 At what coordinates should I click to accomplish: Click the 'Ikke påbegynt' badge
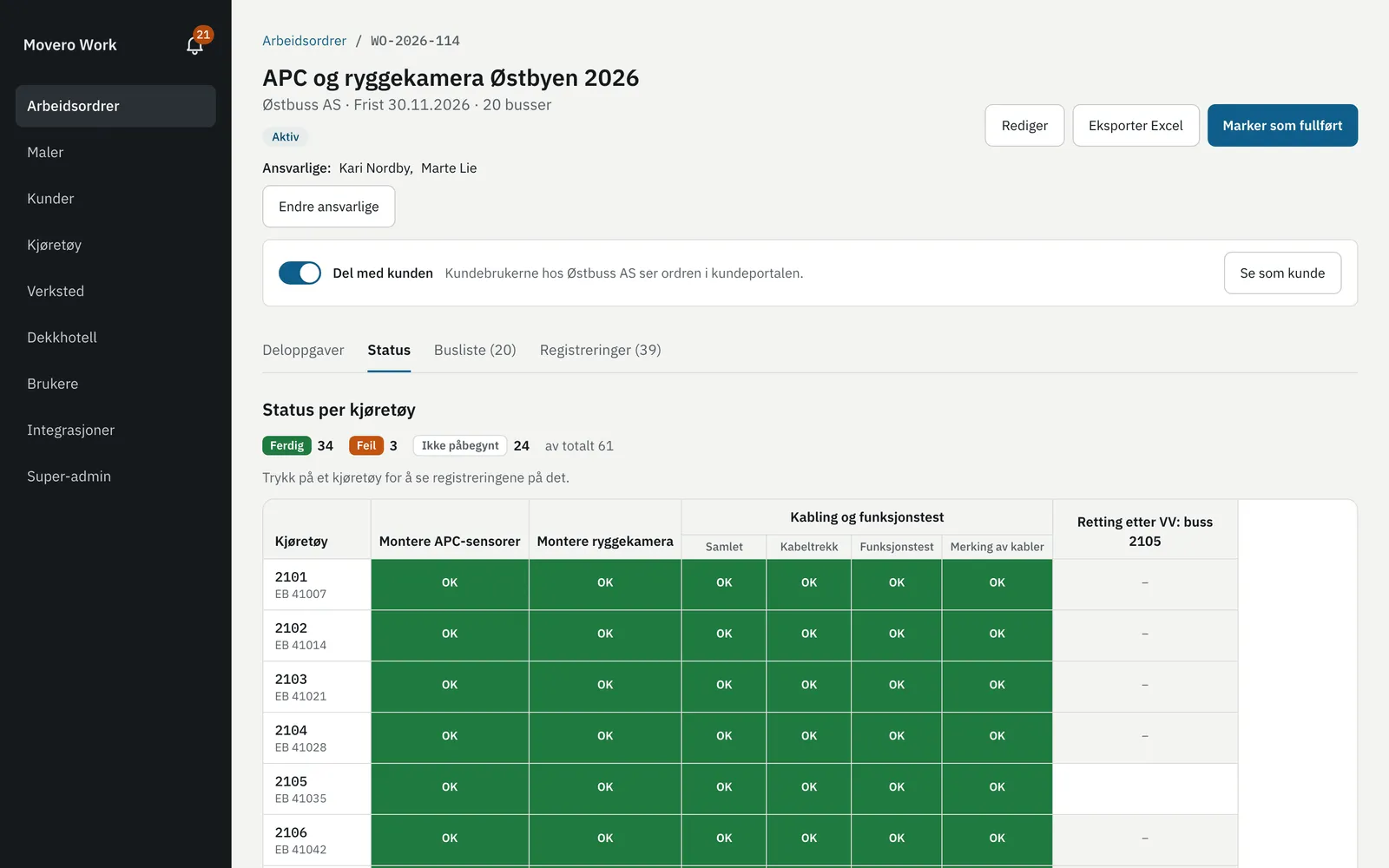pos(460,445)
